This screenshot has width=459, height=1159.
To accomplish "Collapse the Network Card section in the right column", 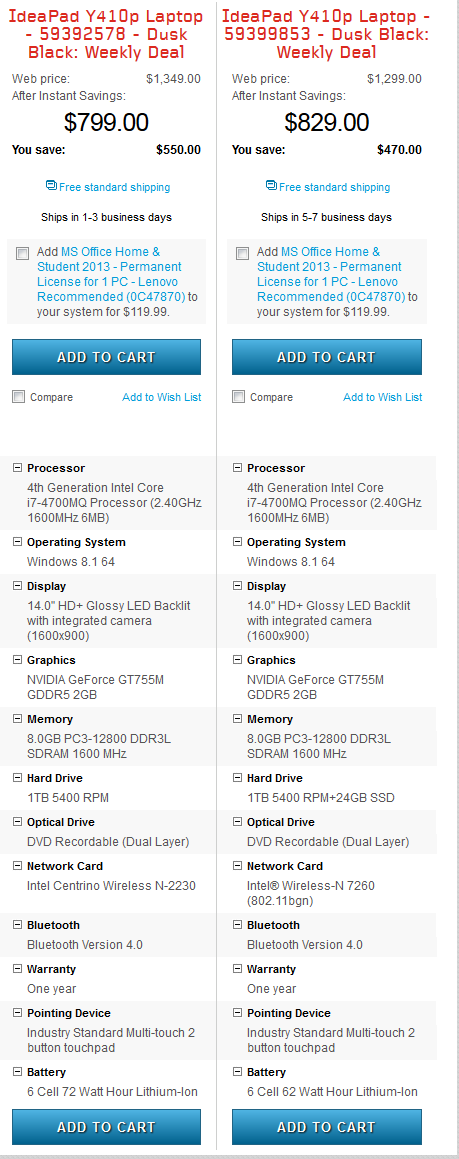I will (237, 865).
